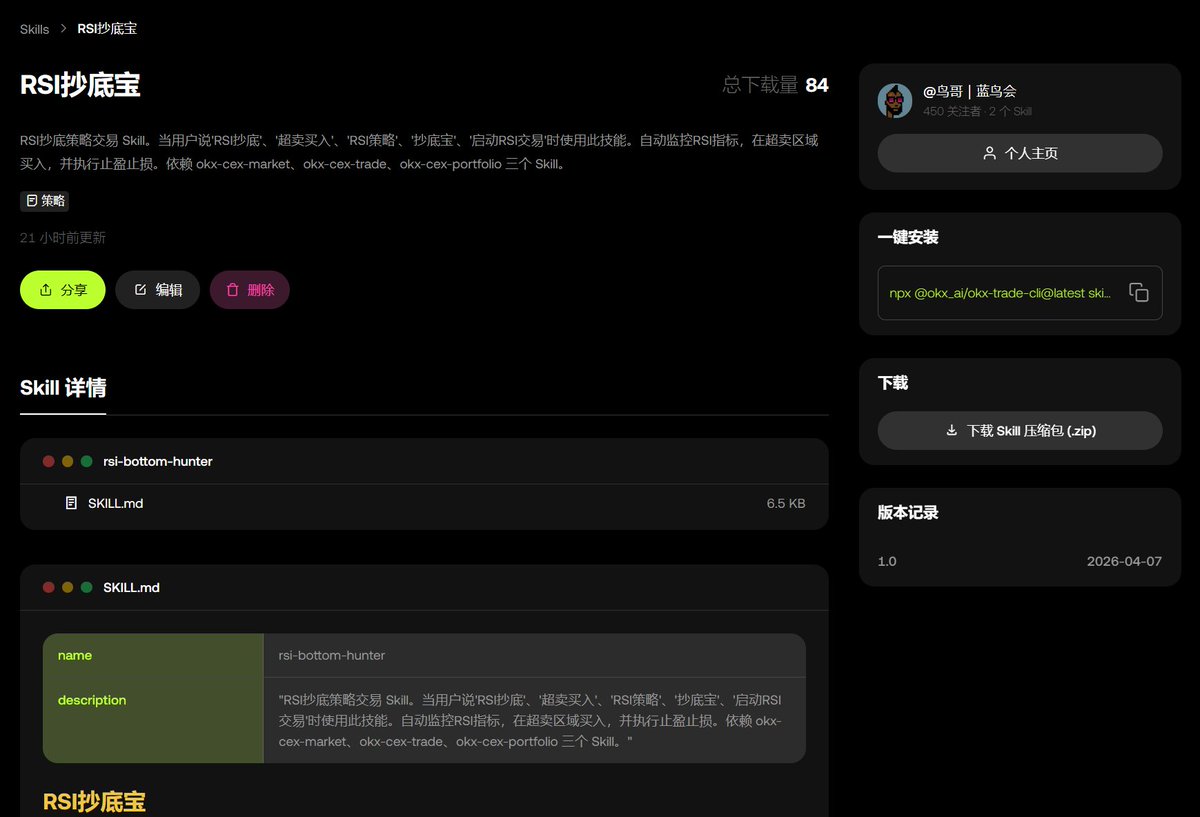
Task: Open profile of @鸟哥 | 蓝鸟会
Action: pos(970,90)
